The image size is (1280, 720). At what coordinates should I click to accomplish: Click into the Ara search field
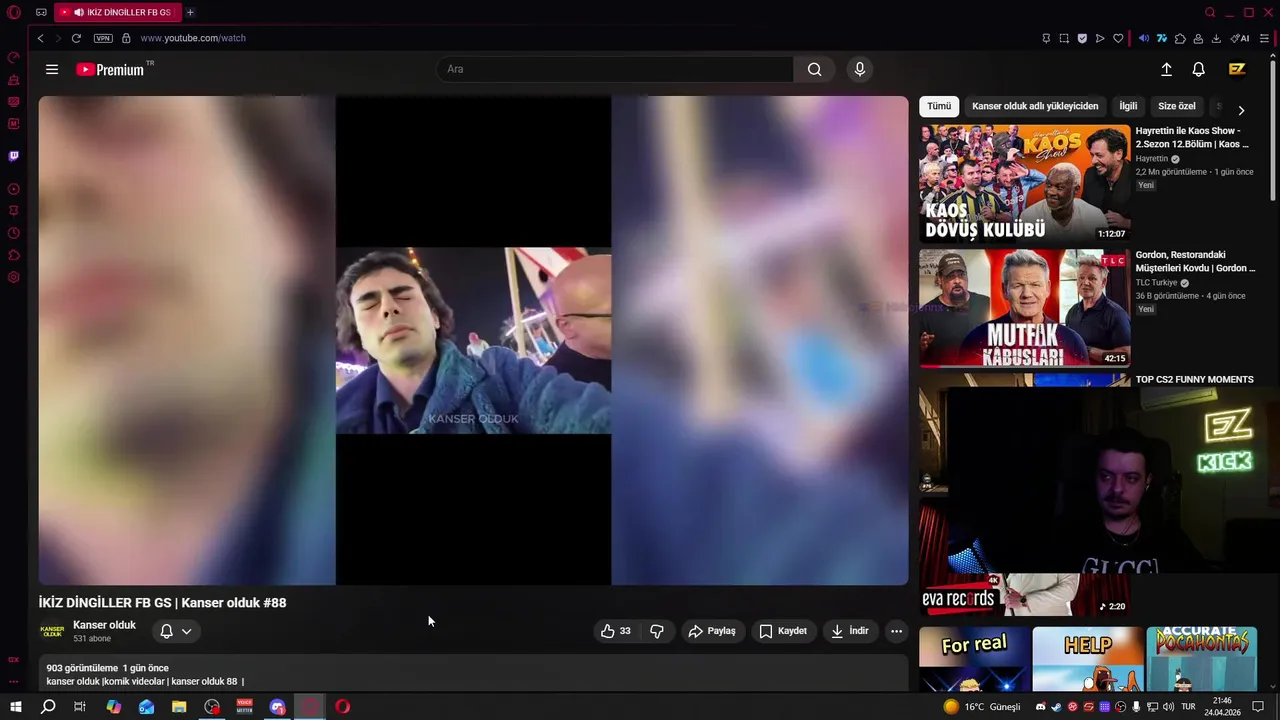point(615,69)
